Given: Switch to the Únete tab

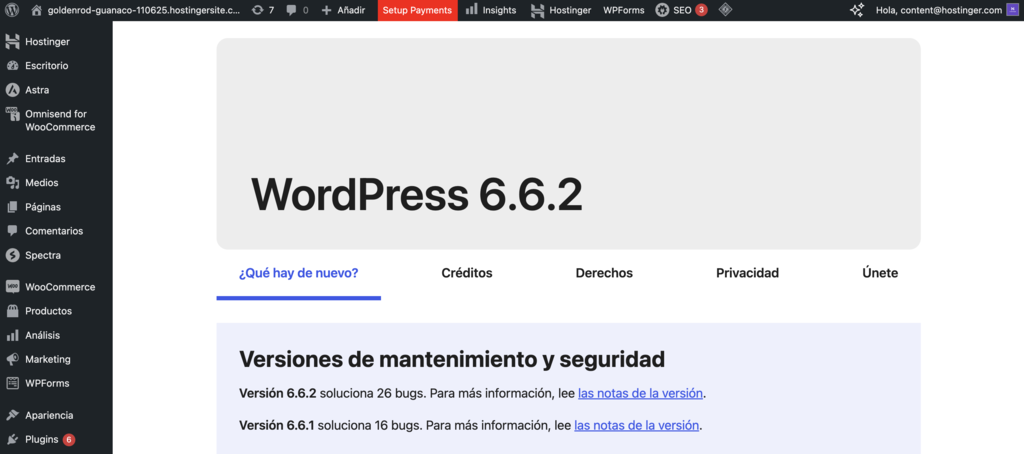Looking at the screenshot, I should point(880,273).
